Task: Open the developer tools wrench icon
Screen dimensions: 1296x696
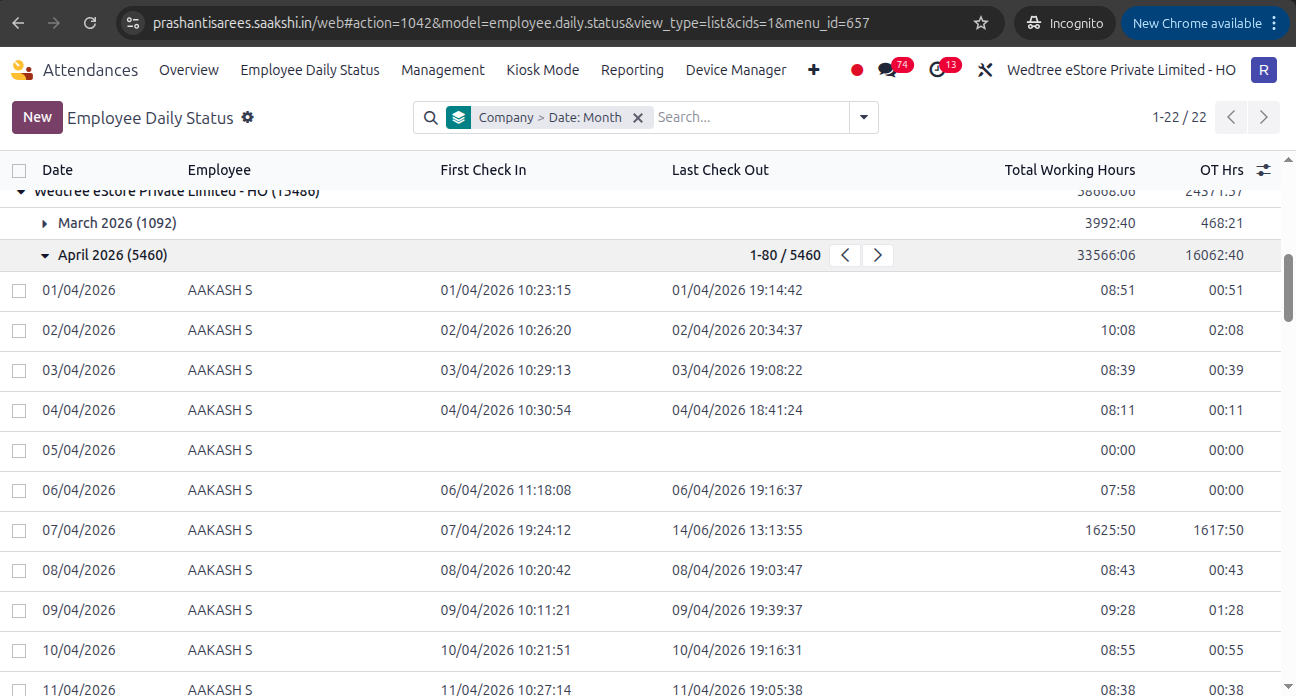Action: pyautogui.click(x=985, y=70)
